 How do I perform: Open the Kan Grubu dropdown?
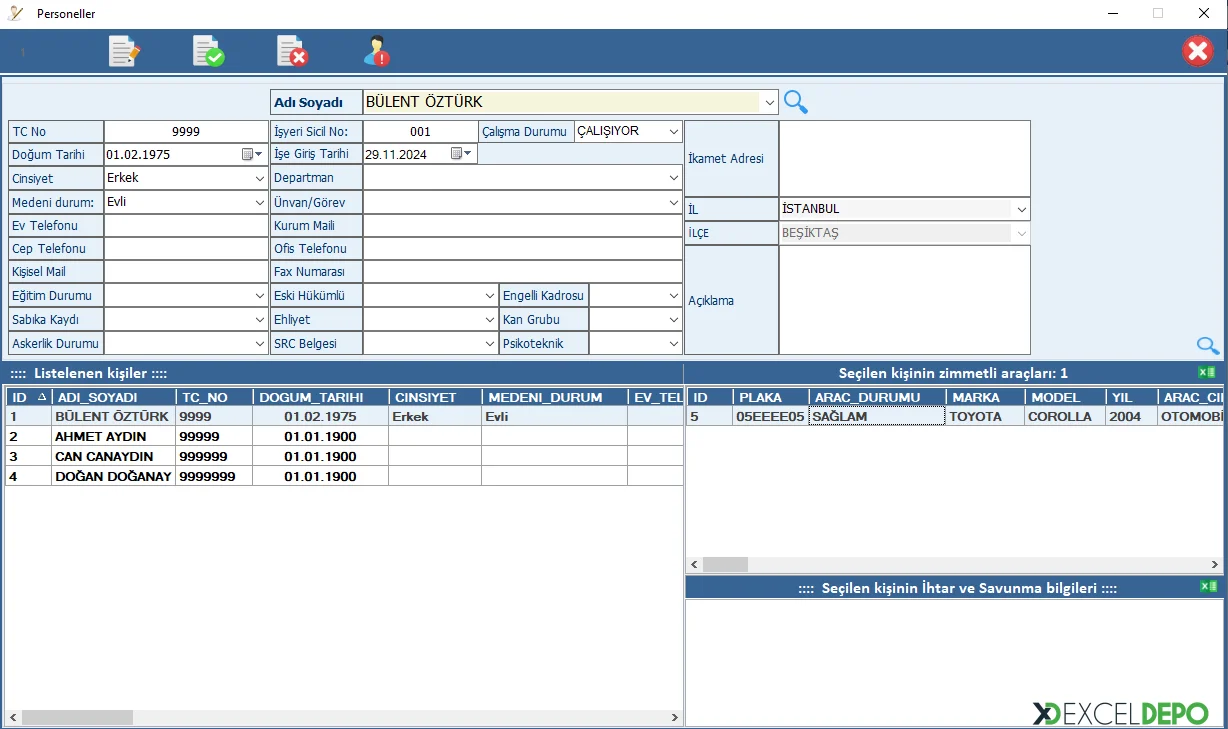[675, 320]
